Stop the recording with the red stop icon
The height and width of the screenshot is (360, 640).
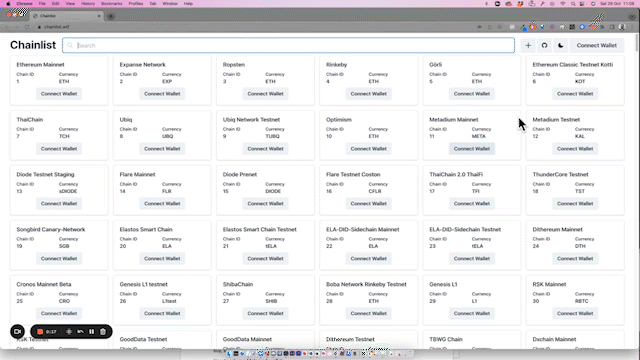(40, 332)
